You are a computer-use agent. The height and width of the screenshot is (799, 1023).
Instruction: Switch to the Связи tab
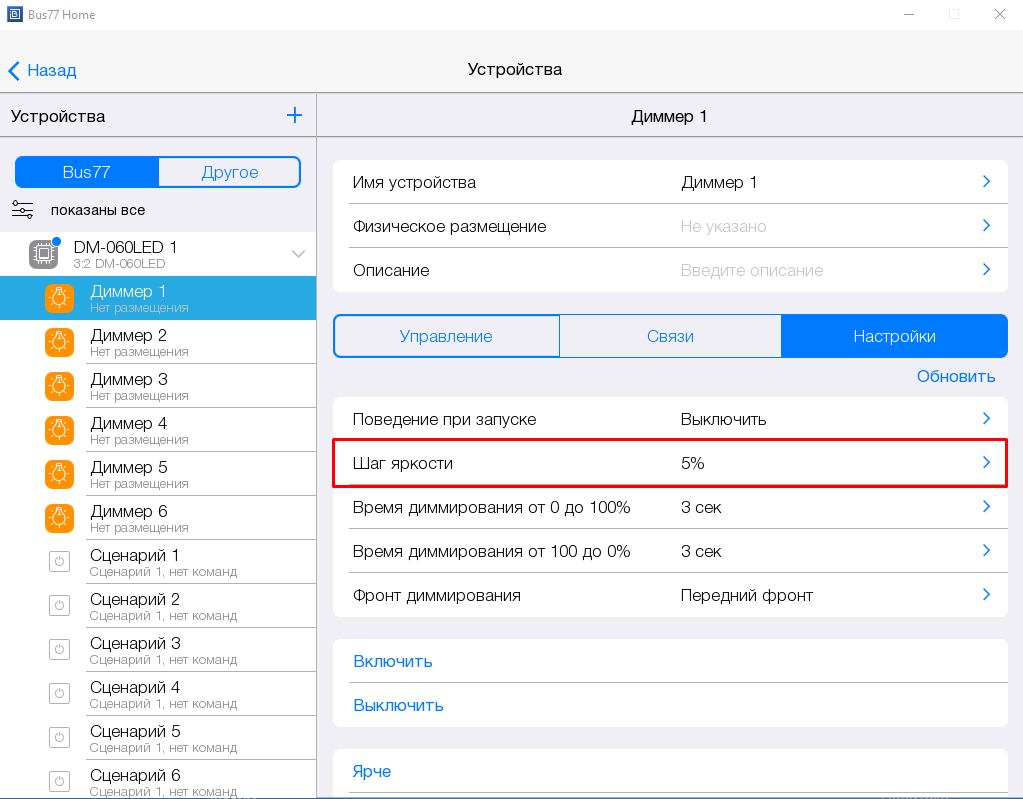coord(670,336)
